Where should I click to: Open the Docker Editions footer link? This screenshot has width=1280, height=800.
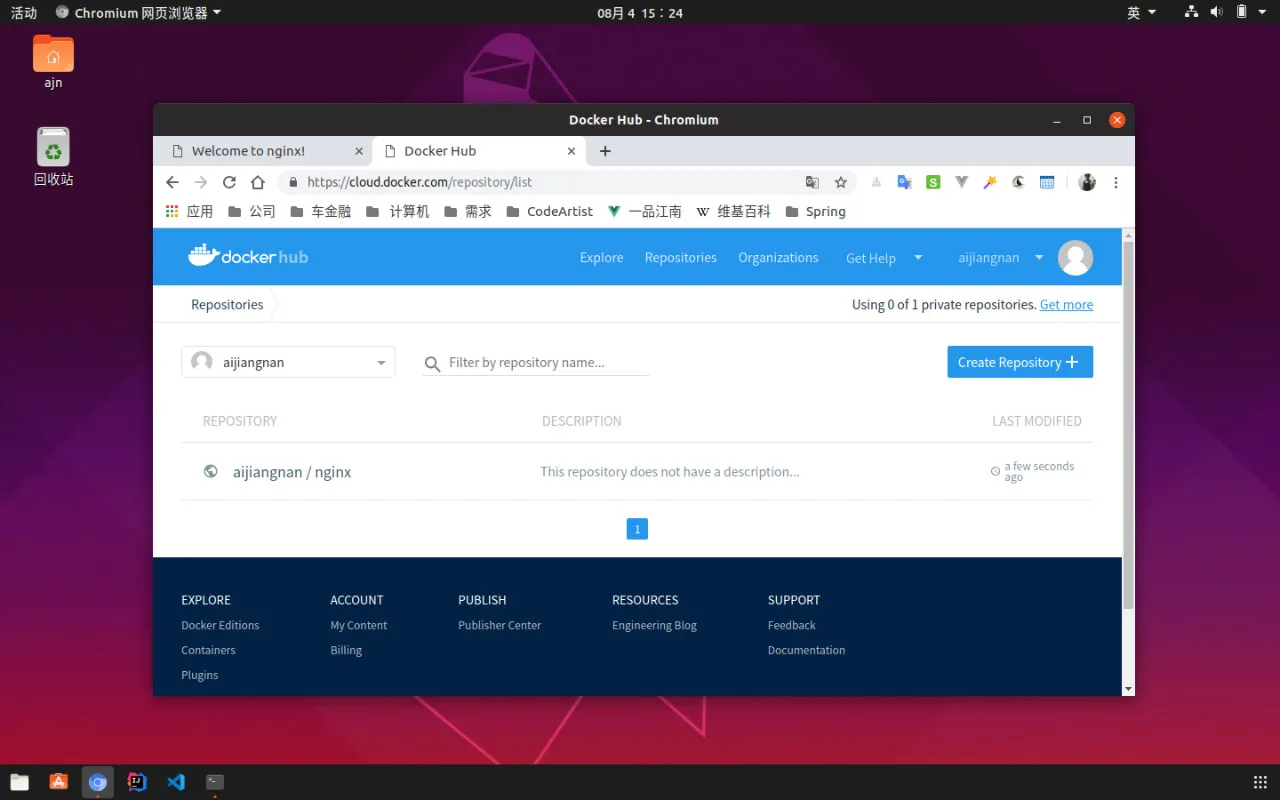coord(220,625)
